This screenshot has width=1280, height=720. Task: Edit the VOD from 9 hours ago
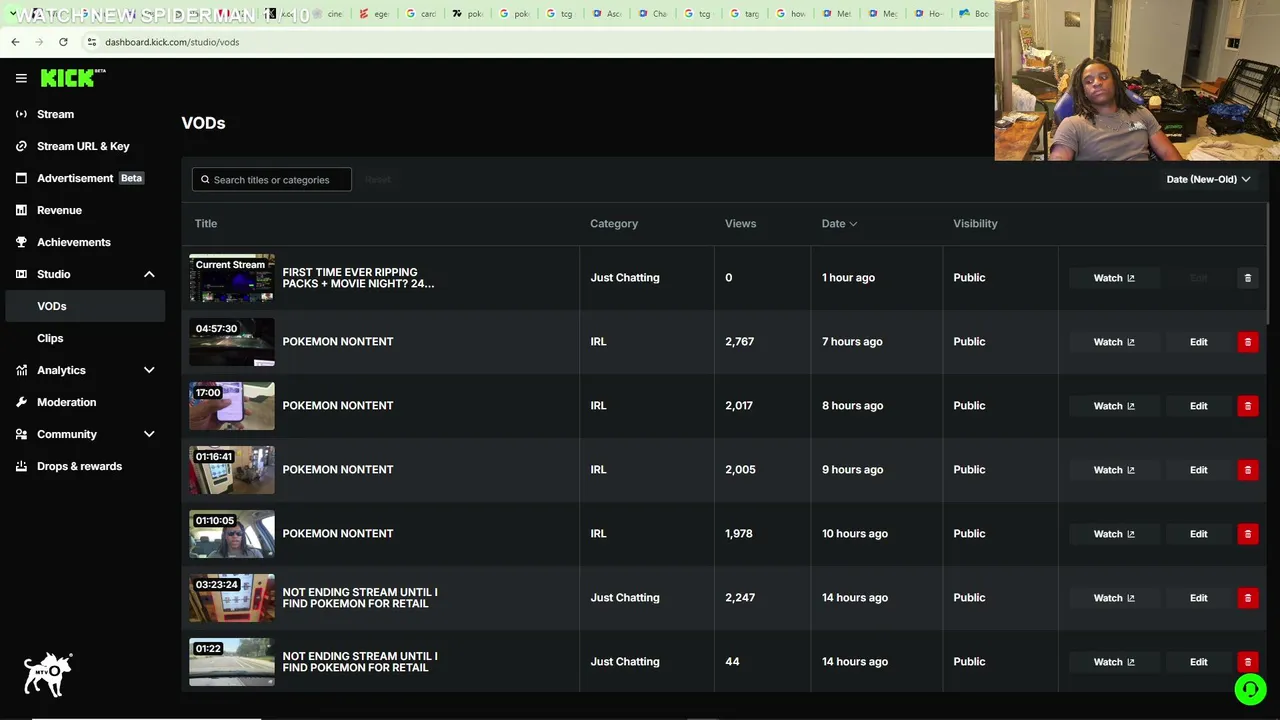[1198, 470]
